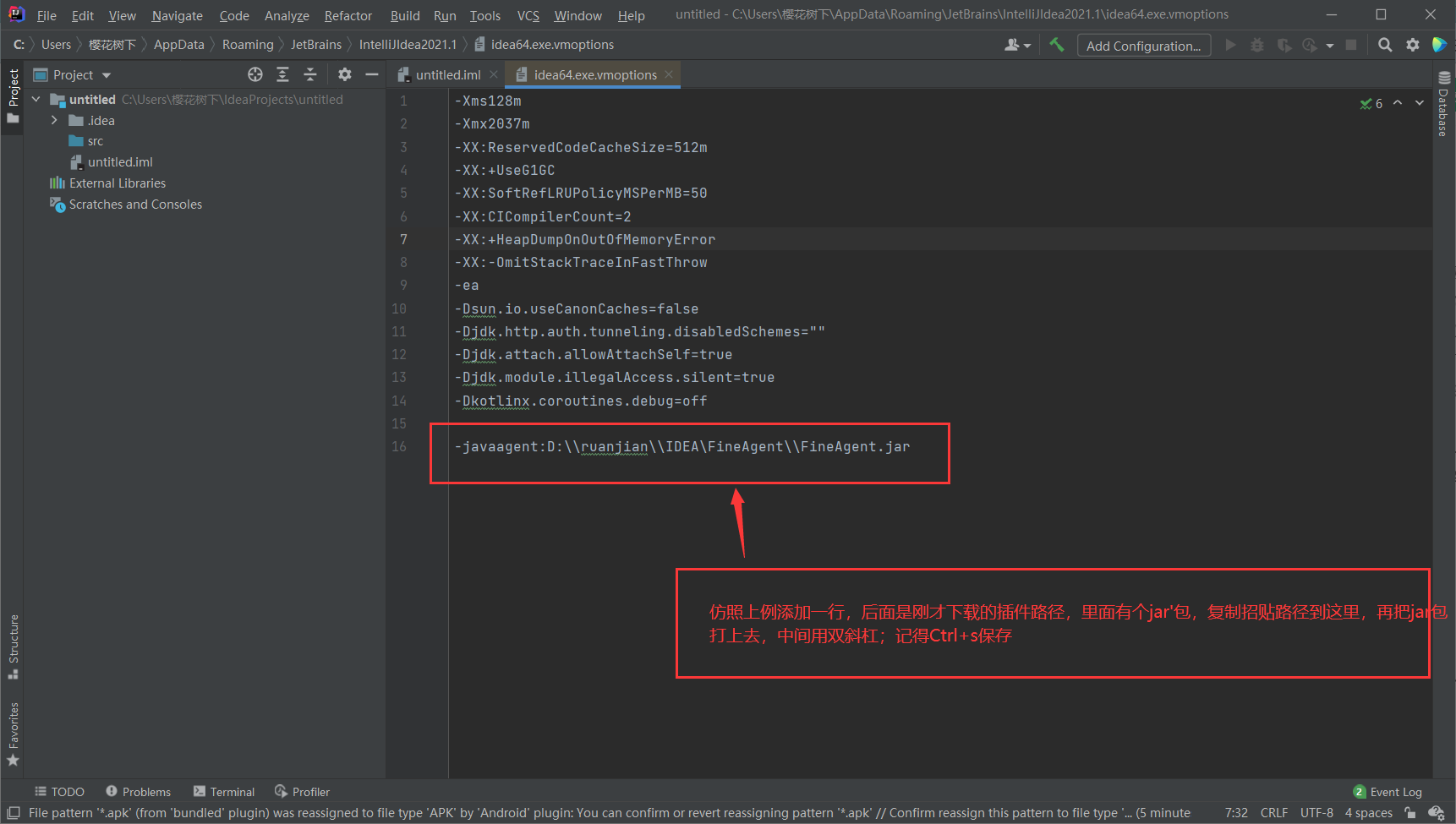Click the IntelliJ IDEA logo in title bar
Viewport: 1456px width, 824px height.
17,14
